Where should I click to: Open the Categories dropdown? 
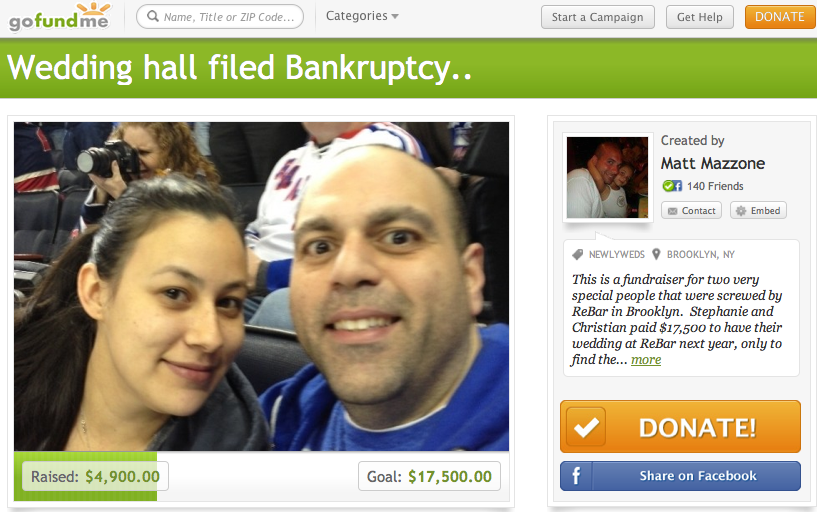[x=362, y=16]
